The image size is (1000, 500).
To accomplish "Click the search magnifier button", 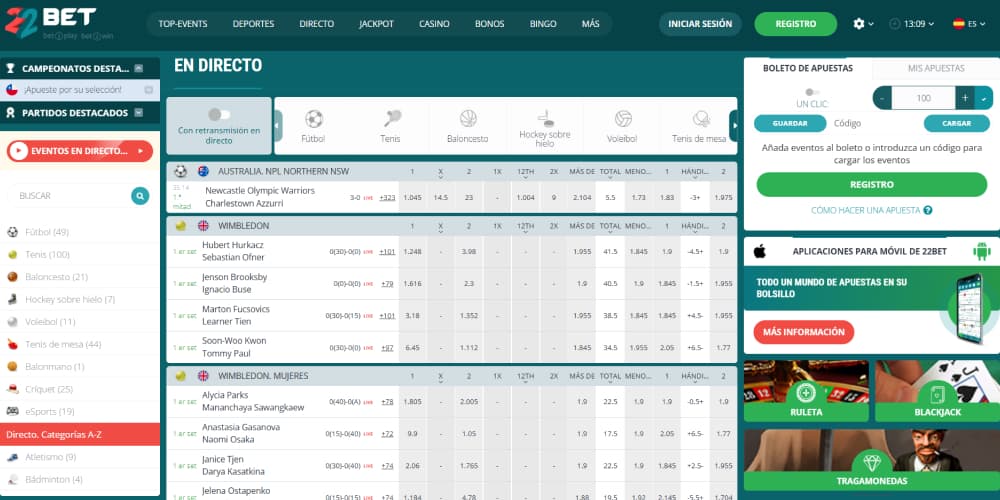I will point(140,196).
